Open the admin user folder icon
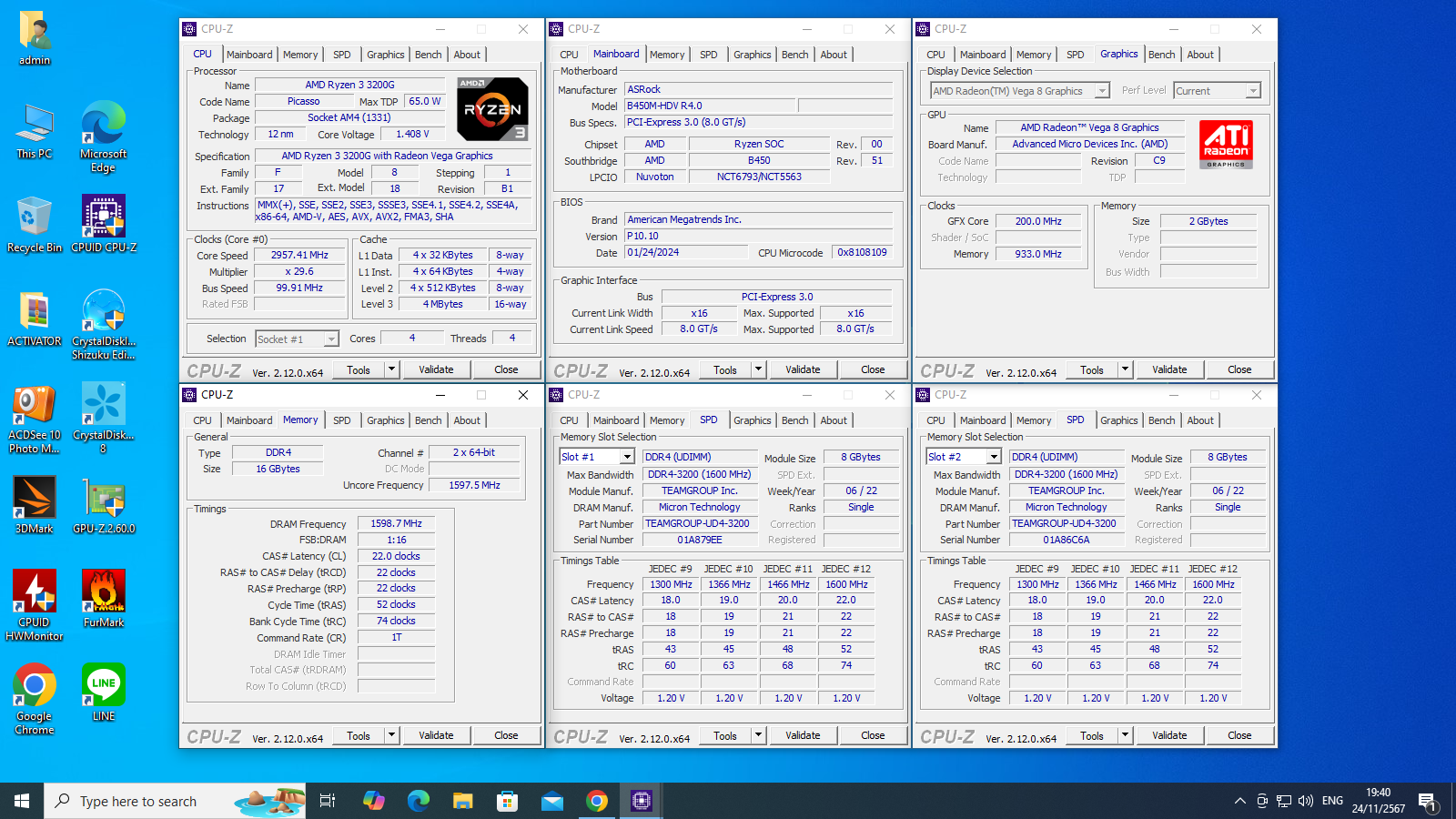The width and height of the screenshot is (1456, 819). pos(35,39)
